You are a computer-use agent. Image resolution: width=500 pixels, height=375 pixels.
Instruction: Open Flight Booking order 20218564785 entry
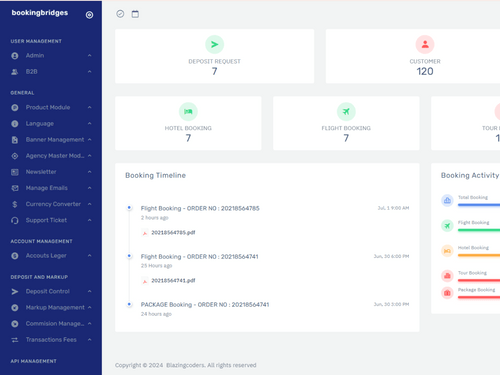coord(200,208)
